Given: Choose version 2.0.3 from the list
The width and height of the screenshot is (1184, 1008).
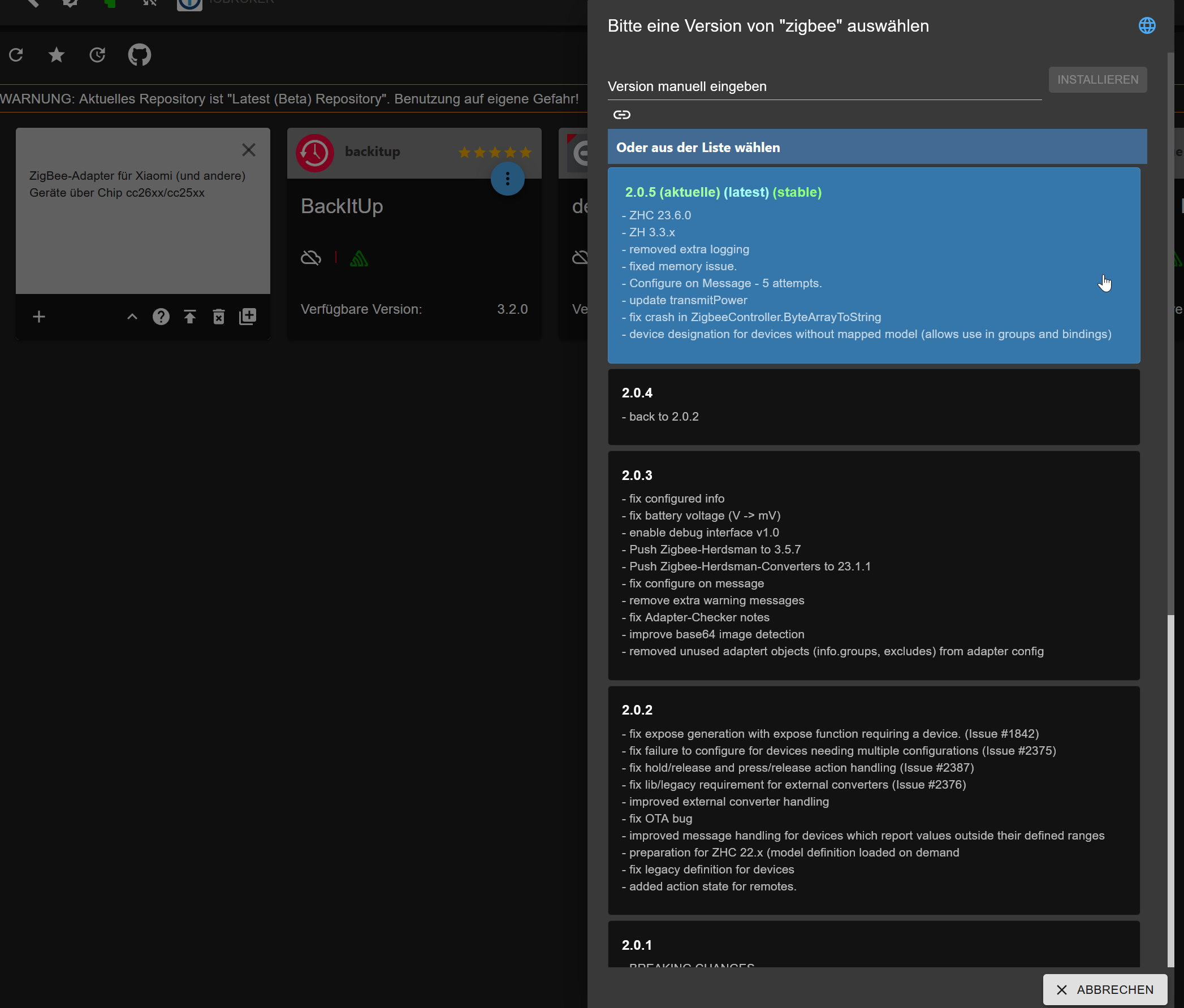Looking at the screenshot, I should (x=873, y=565).
